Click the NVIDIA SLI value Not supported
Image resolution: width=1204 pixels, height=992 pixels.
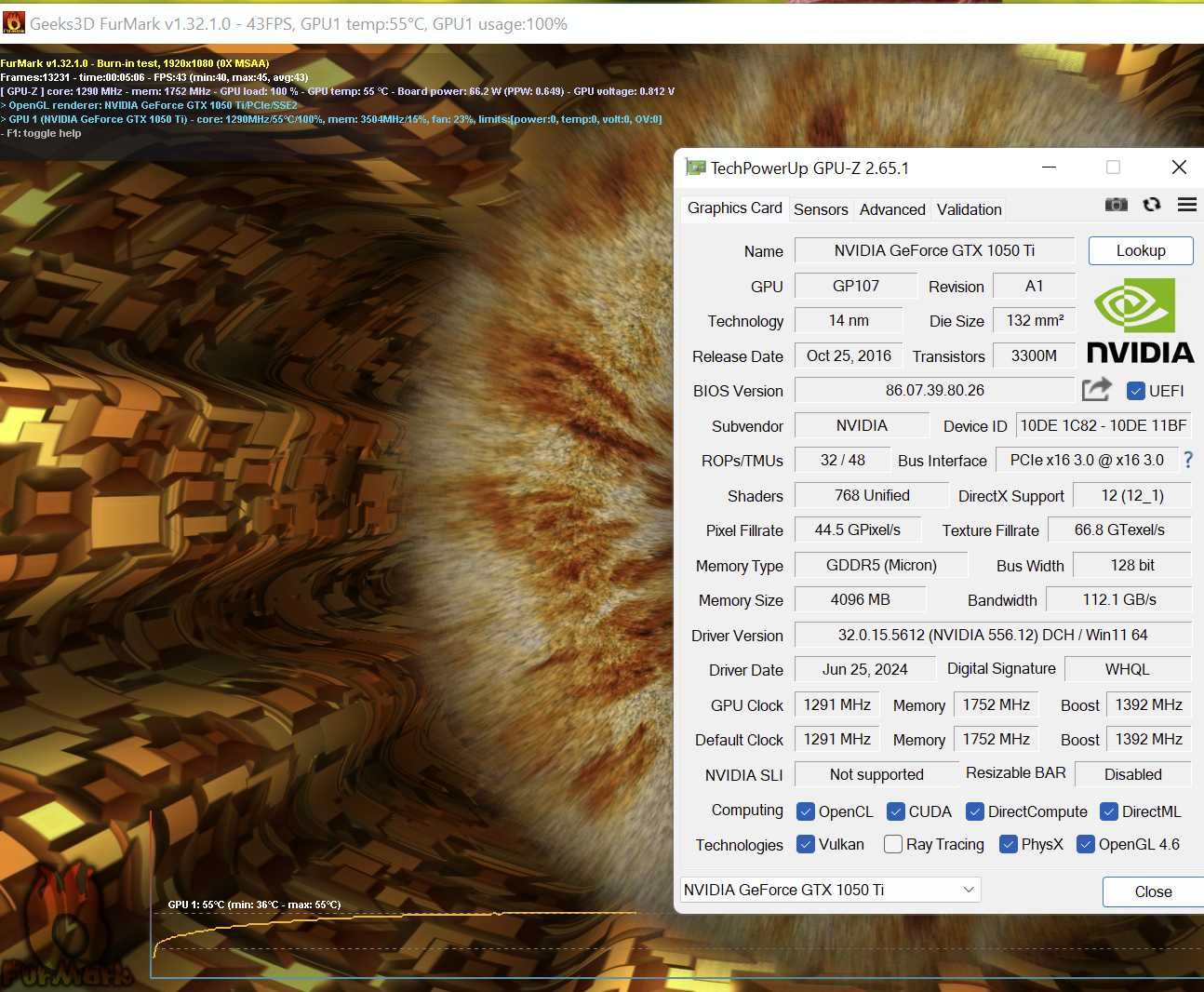(x=876, y=774)
